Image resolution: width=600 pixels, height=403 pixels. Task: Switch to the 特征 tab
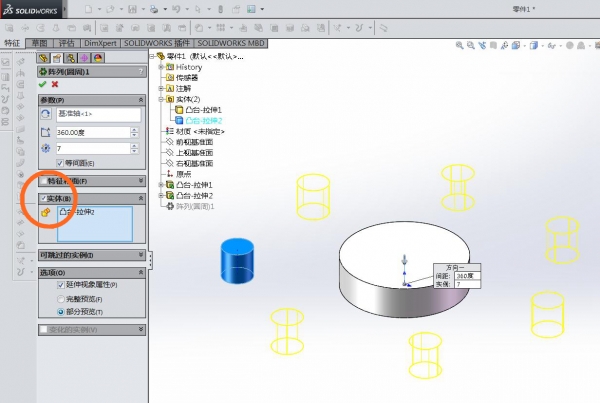(12, 43)
